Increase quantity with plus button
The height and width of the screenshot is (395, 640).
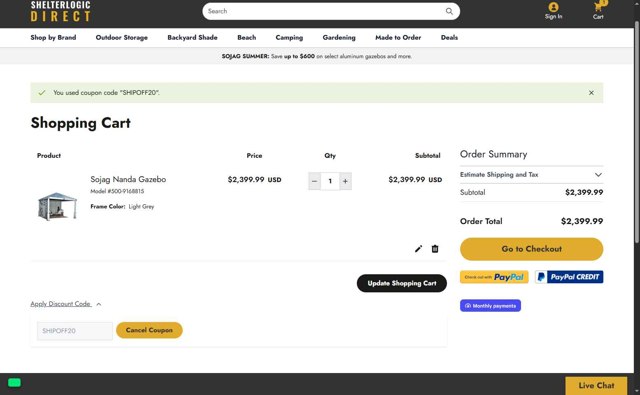point(345,181)
